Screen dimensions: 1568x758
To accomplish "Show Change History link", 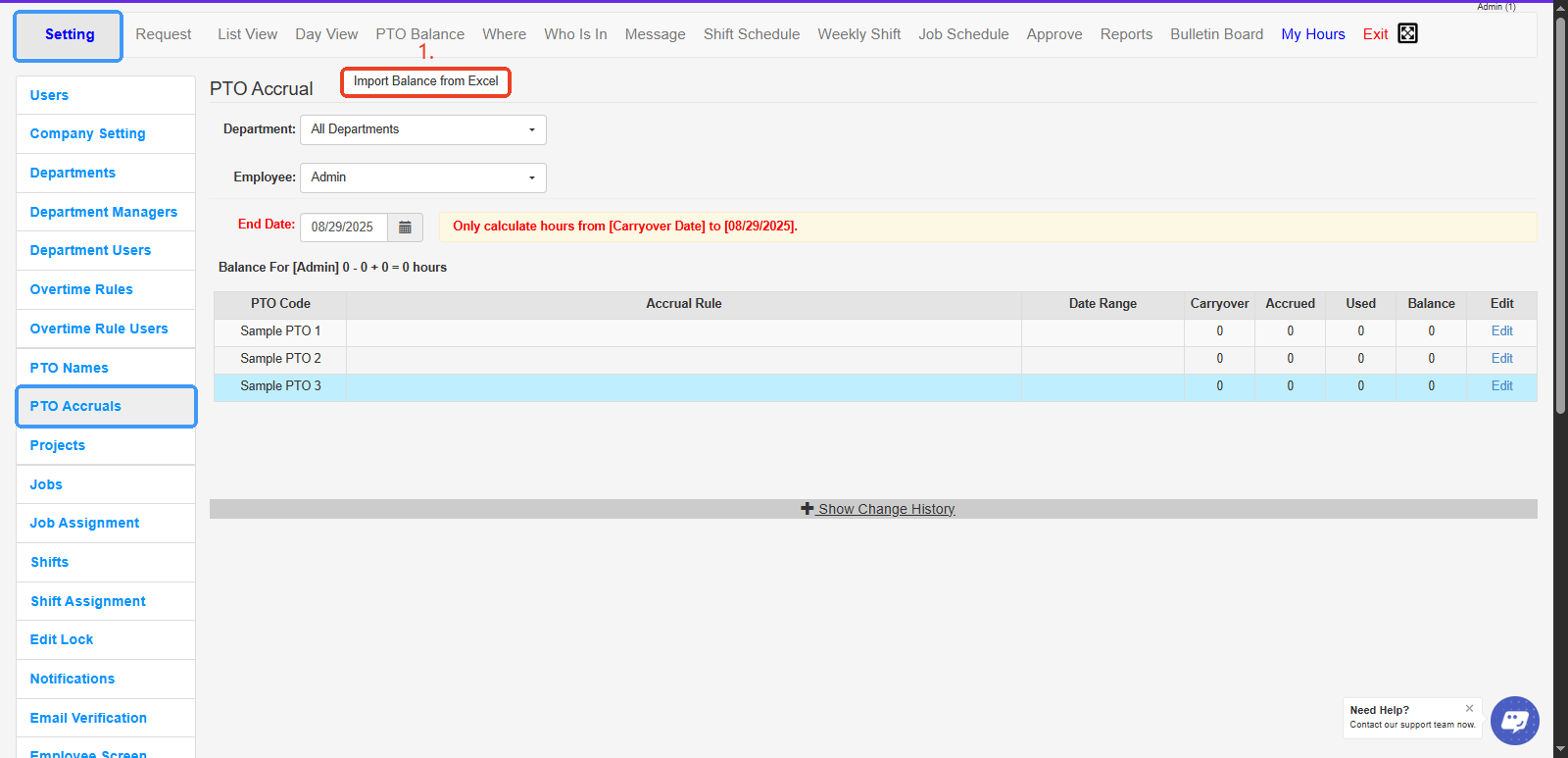I will (886, 509).
